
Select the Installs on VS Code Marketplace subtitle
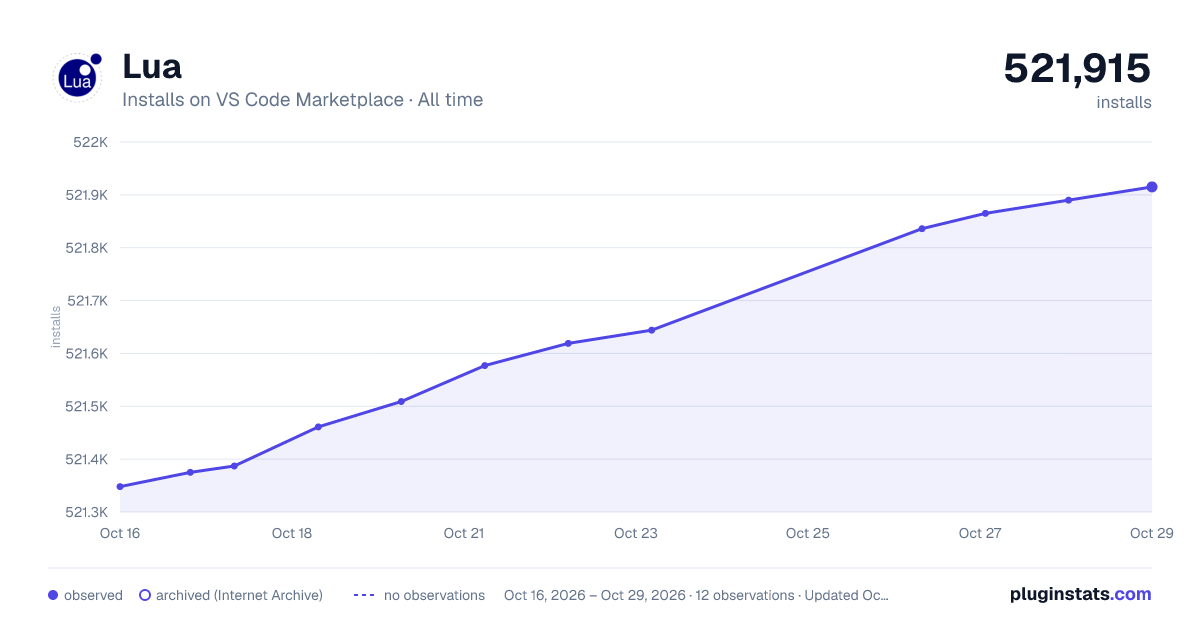pos(302,100)
